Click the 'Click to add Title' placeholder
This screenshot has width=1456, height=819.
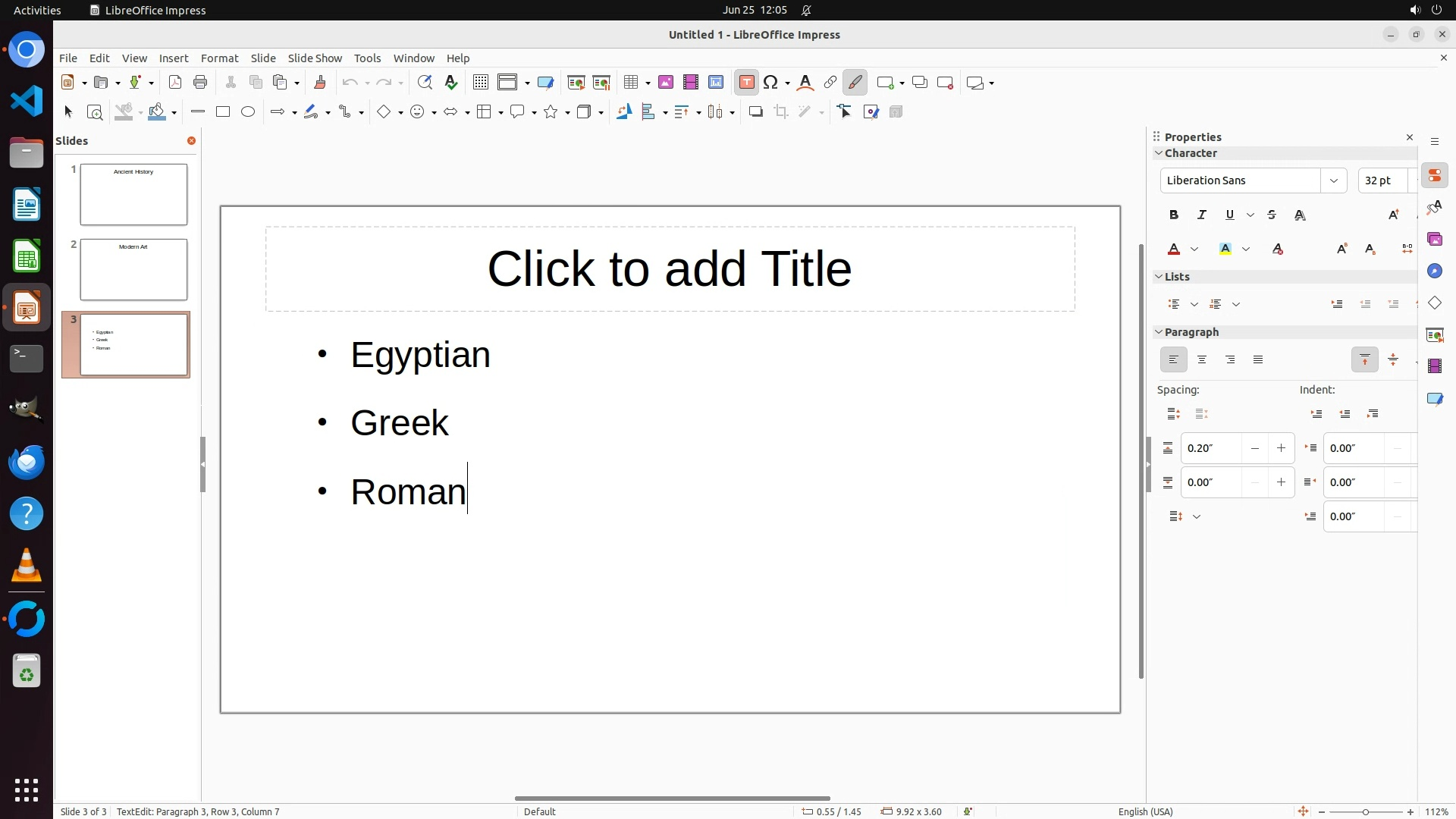pos(670,269)
